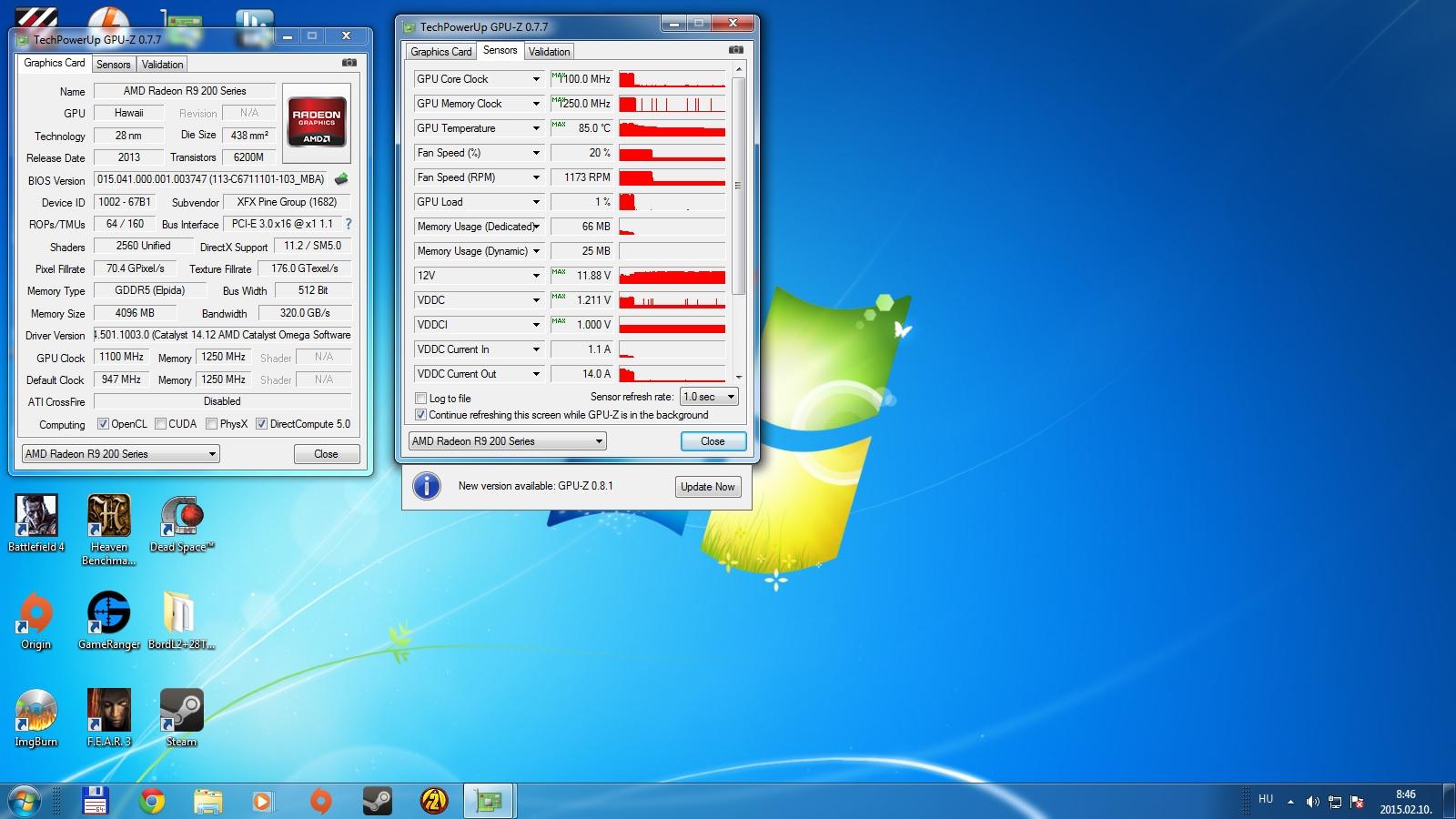1456x819 pixels.
Task: Click the sensors list scroll down arrow
Action: [x=738, y=376]
